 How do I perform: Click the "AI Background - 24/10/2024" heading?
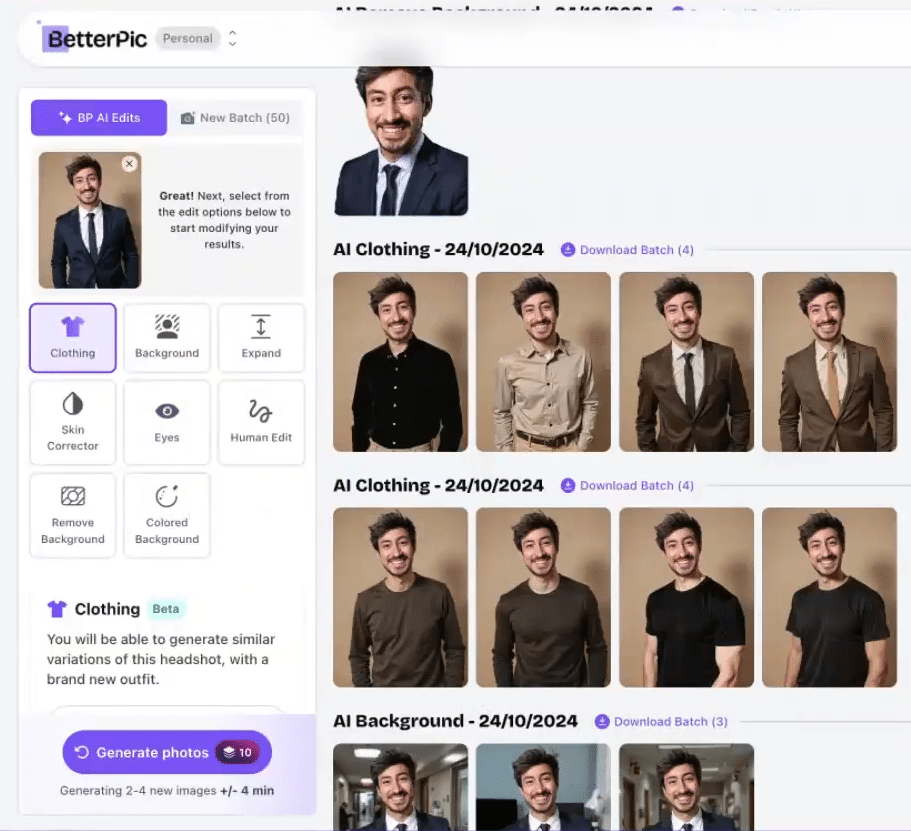[x=456, y=721]
